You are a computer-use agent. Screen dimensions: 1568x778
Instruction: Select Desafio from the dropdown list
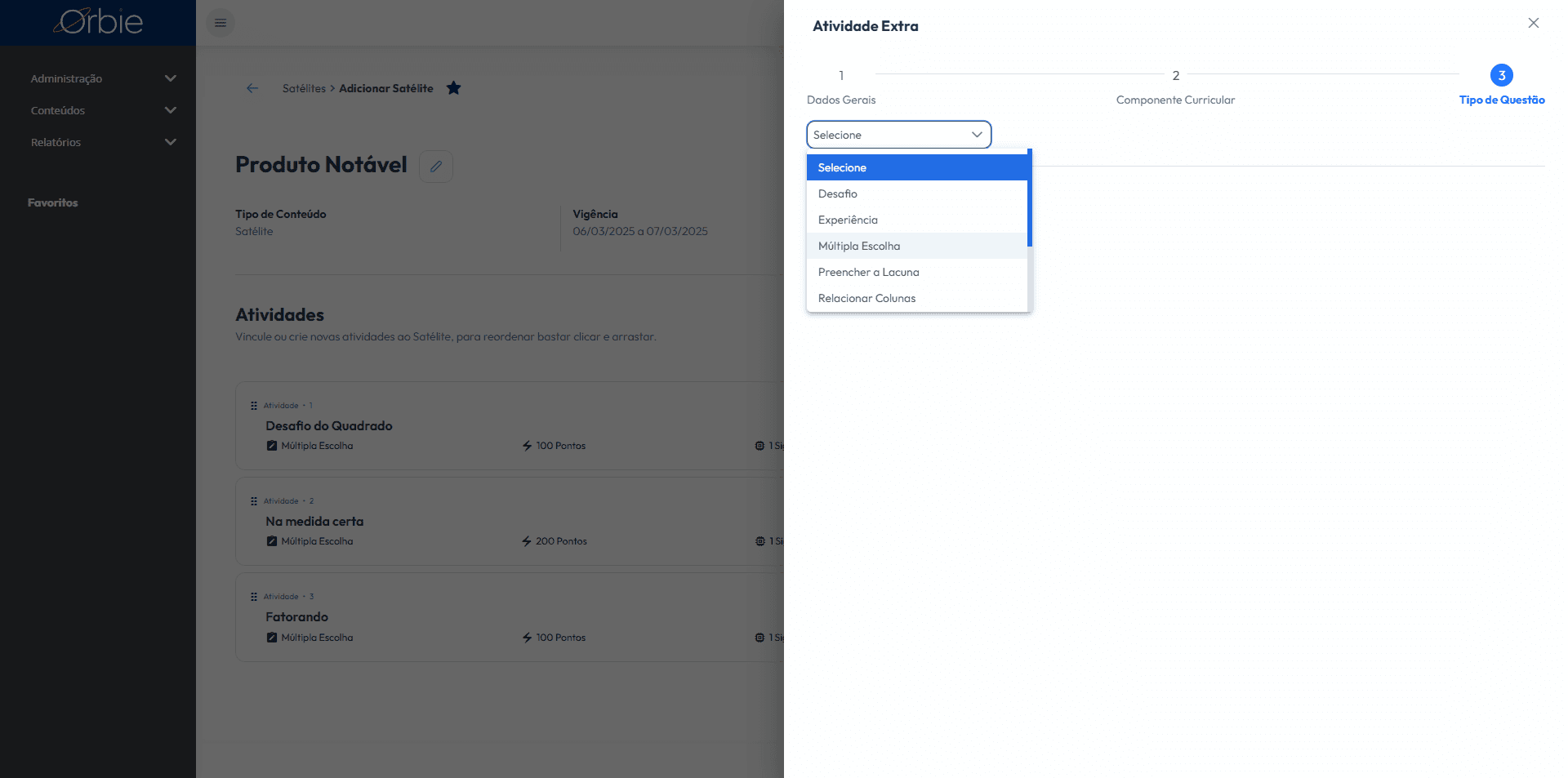point(916,193)
